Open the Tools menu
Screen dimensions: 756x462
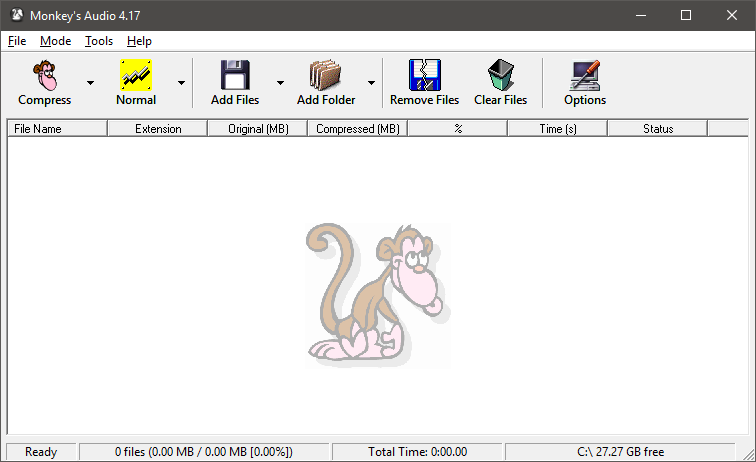(99, 41)
